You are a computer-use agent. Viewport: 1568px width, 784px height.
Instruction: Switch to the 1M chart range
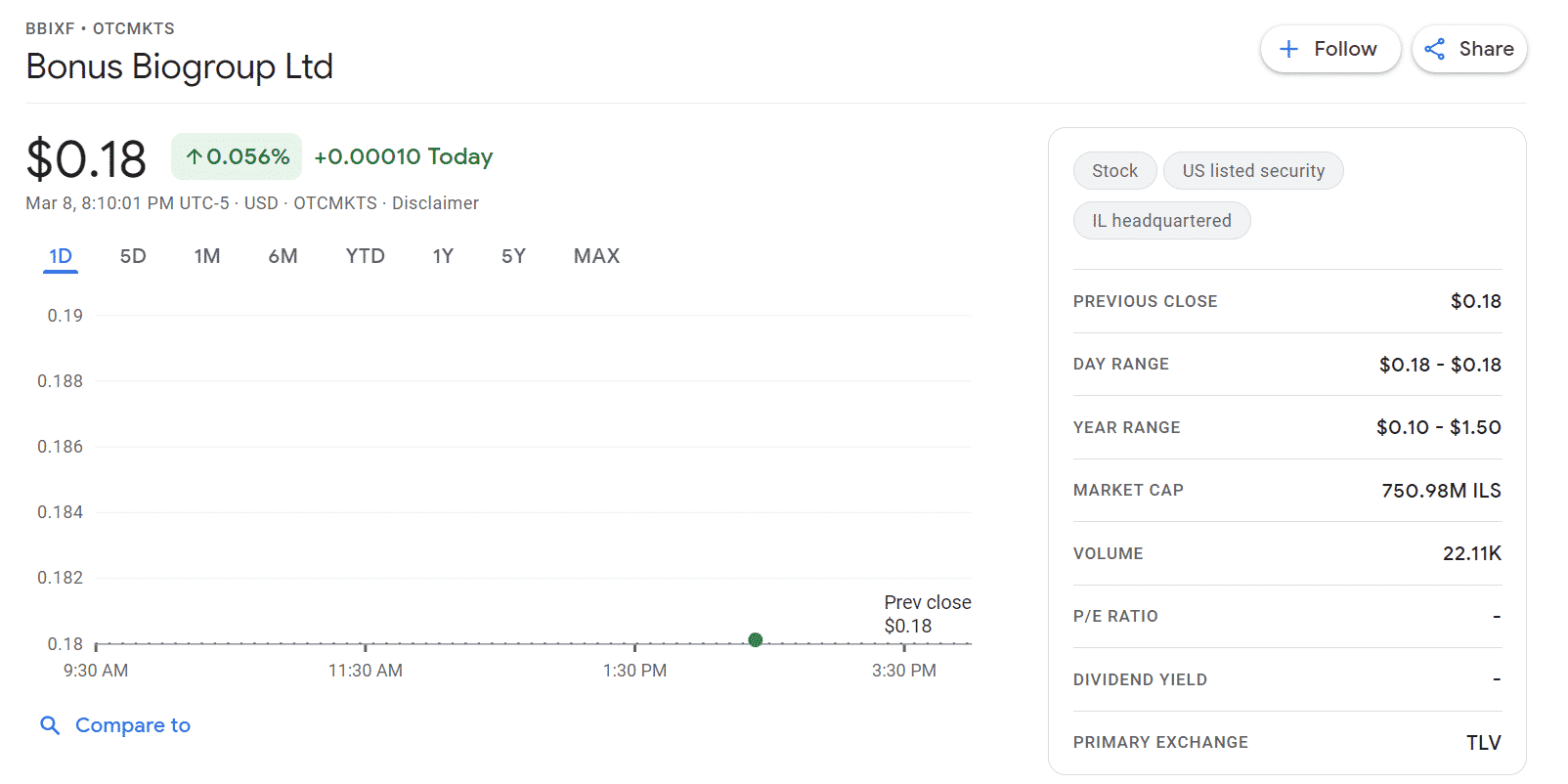207,256
